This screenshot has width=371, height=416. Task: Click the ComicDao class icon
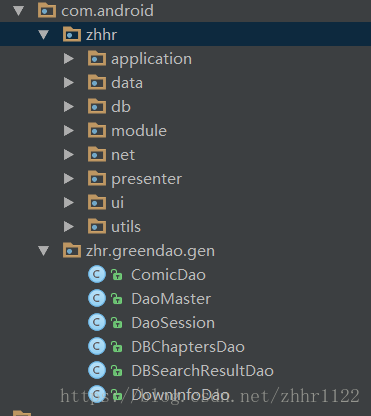(97, 274)
